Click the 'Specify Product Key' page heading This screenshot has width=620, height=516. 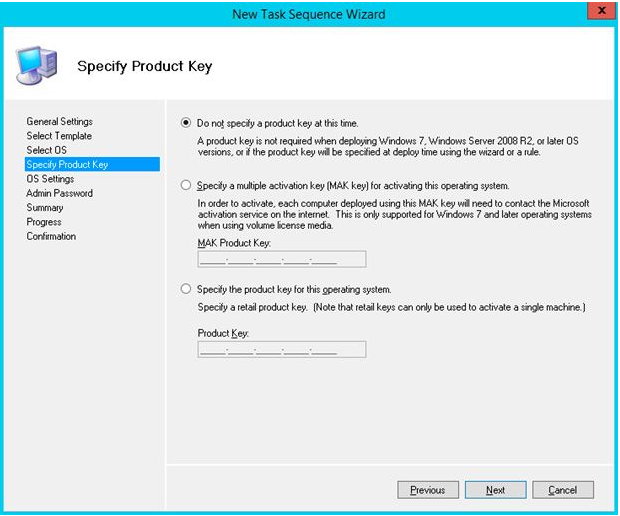pos(145,66)
